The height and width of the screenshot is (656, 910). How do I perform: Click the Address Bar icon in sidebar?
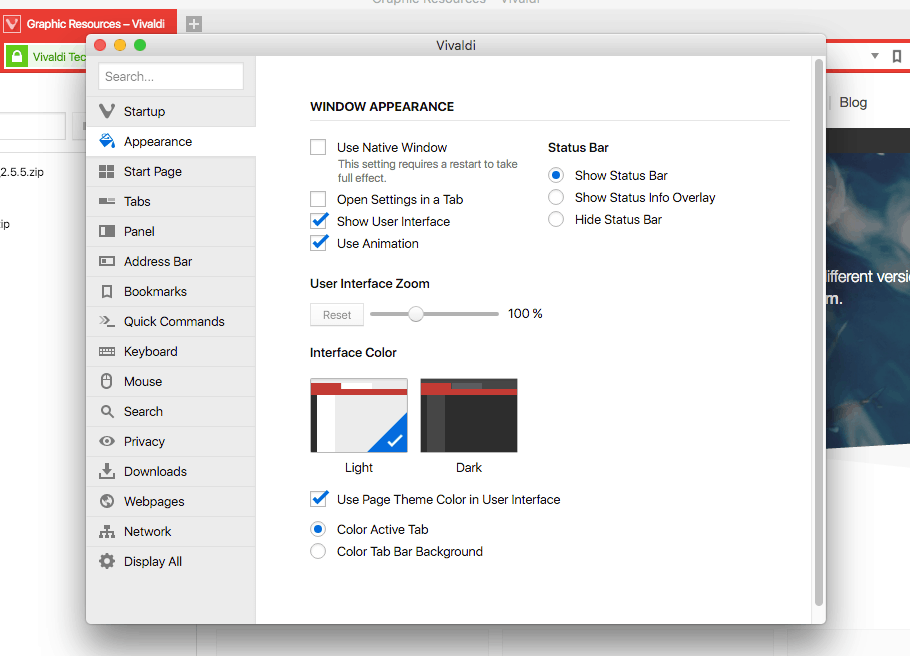(x=107, y=261)
